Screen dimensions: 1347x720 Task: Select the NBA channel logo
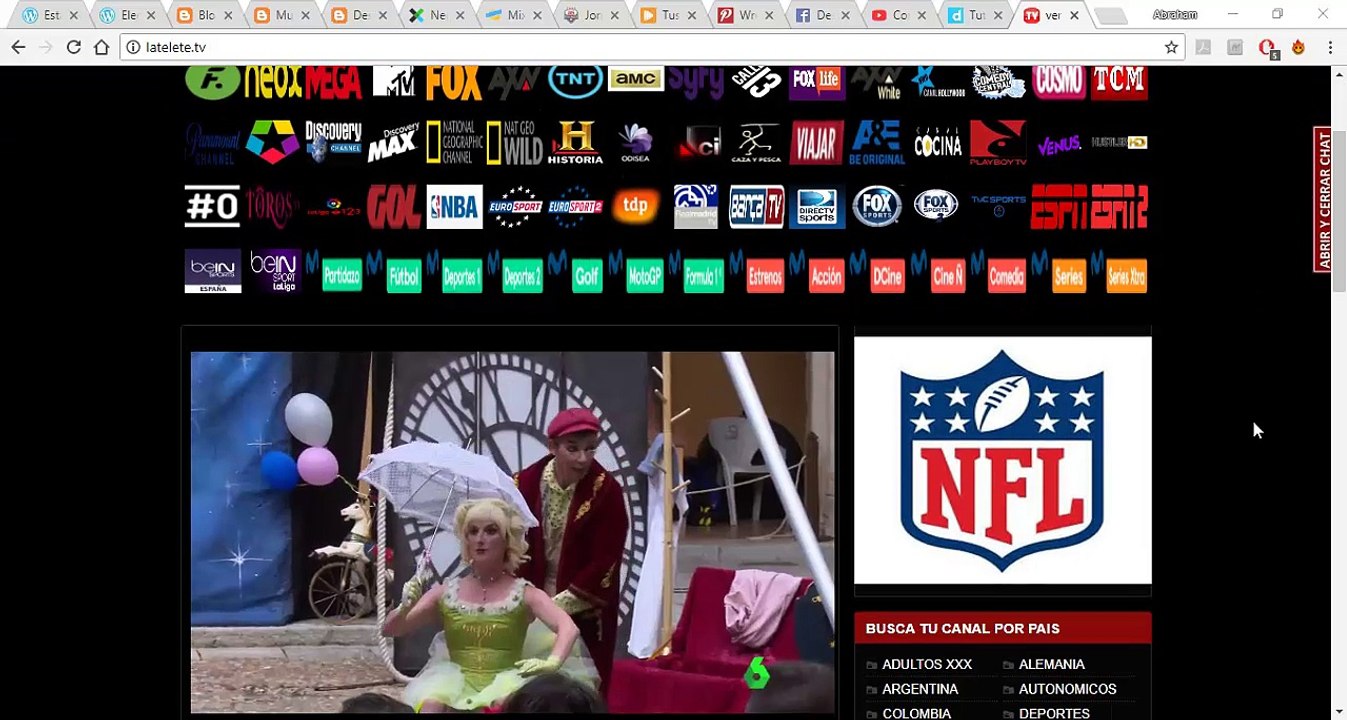point(454,207)
